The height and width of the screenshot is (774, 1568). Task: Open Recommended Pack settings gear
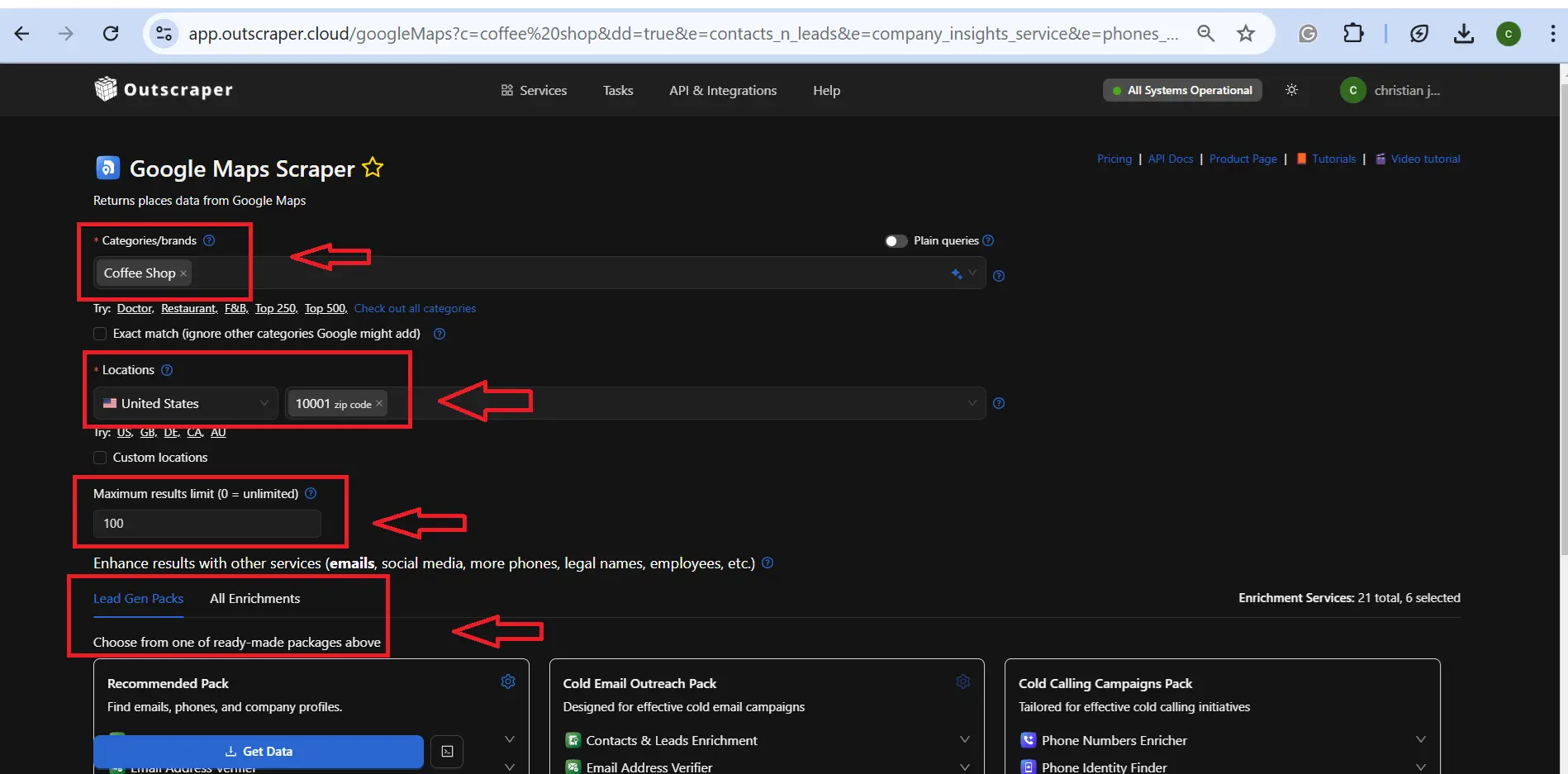[x=508, y=681]
